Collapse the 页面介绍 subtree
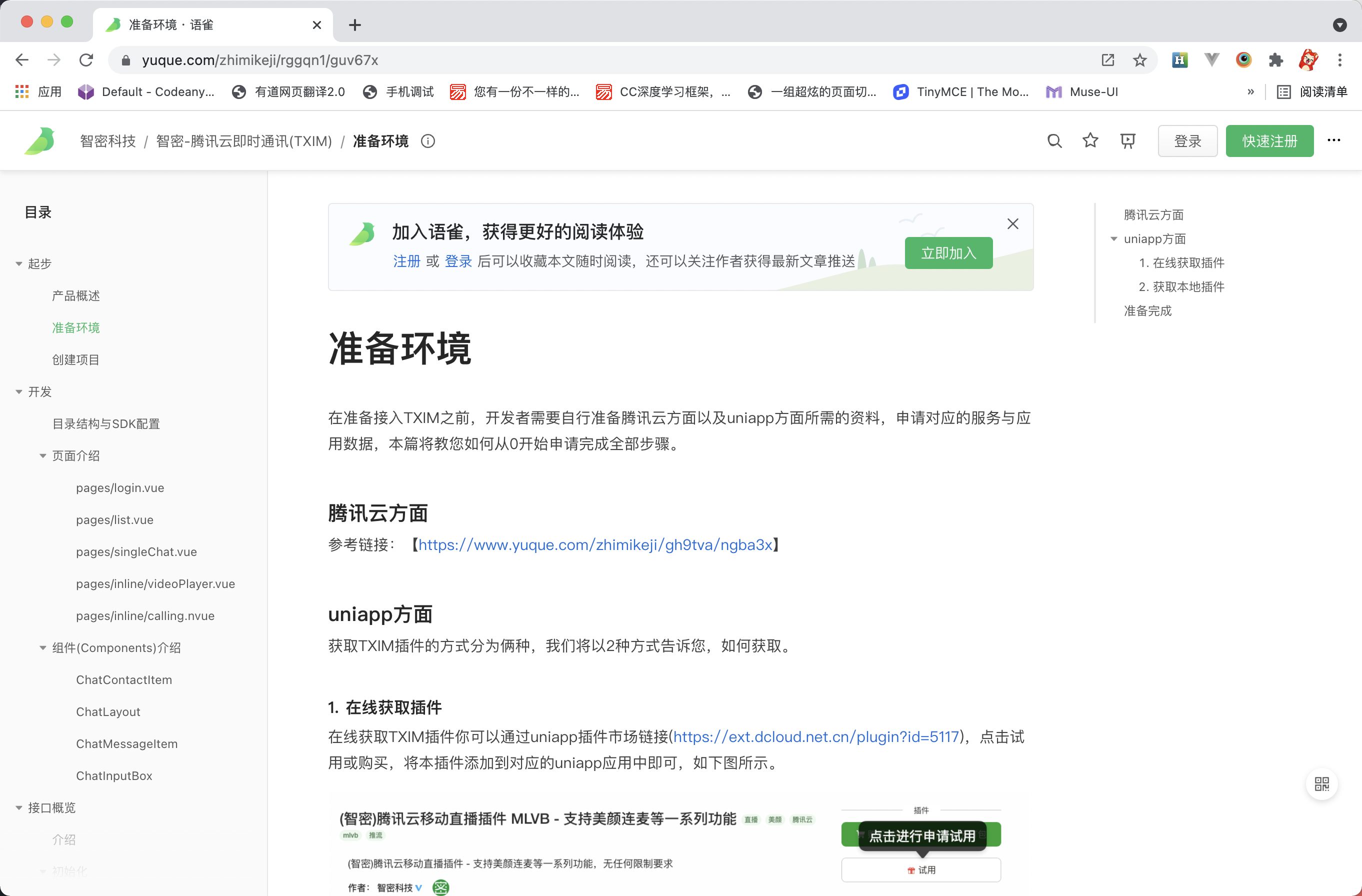1362x896 pixels. (43, 456)
